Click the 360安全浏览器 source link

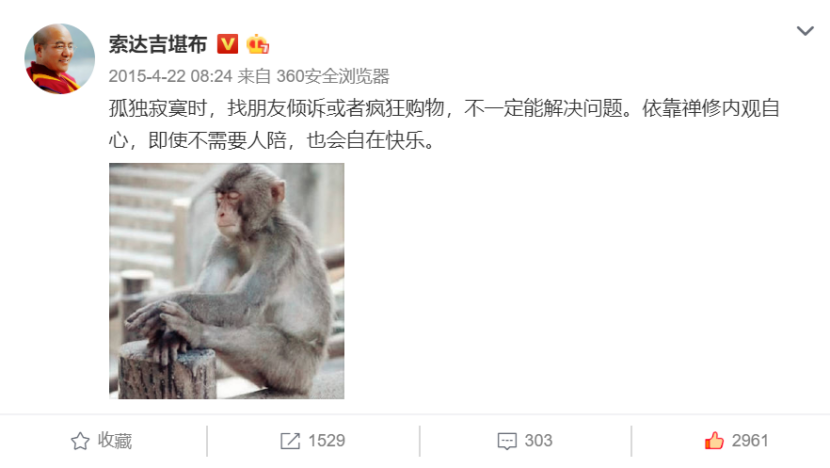(x=332, y=76)
